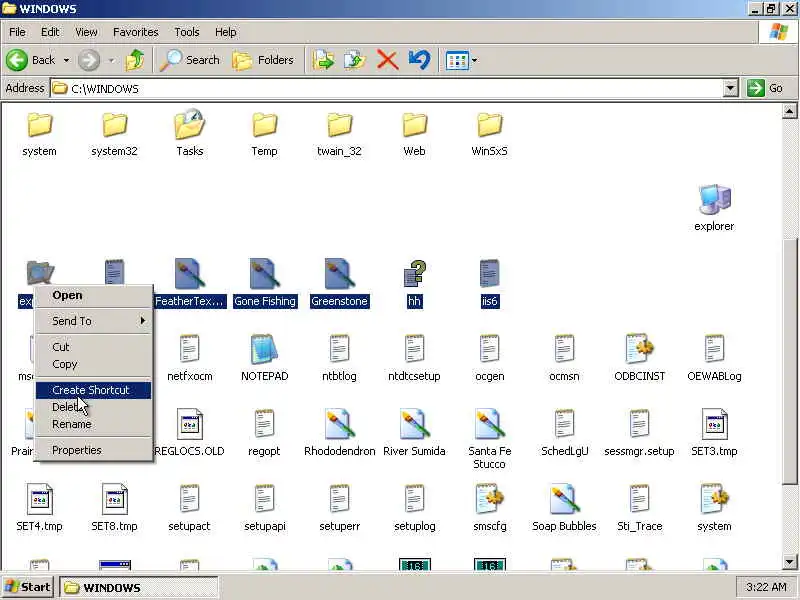Viewport: 800px width, 600px height.
Task: Click the netfxocm file name
Action: coord(189,377)
